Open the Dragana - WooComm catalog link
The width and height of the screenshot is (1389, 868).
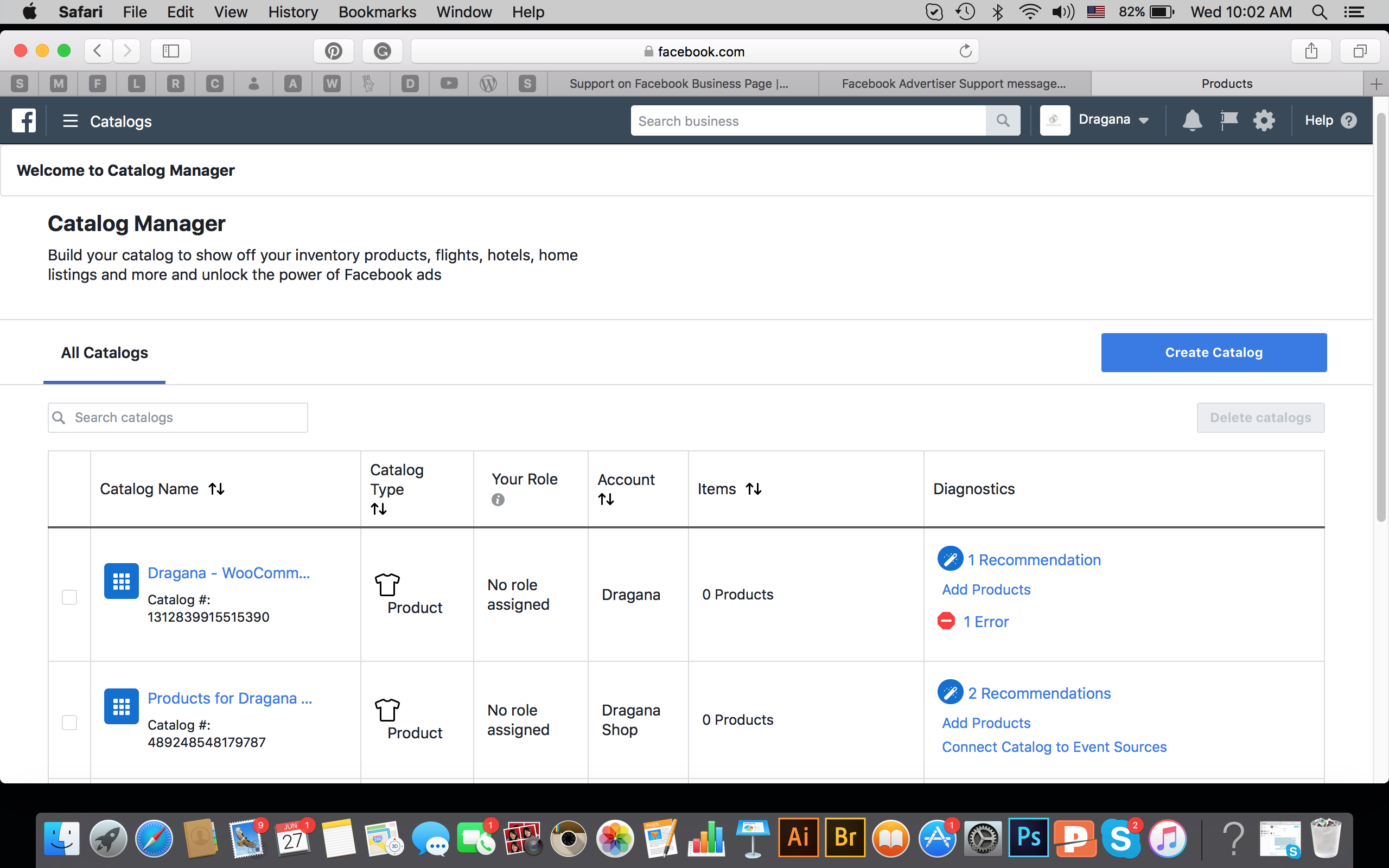click(x=228, y=573)
